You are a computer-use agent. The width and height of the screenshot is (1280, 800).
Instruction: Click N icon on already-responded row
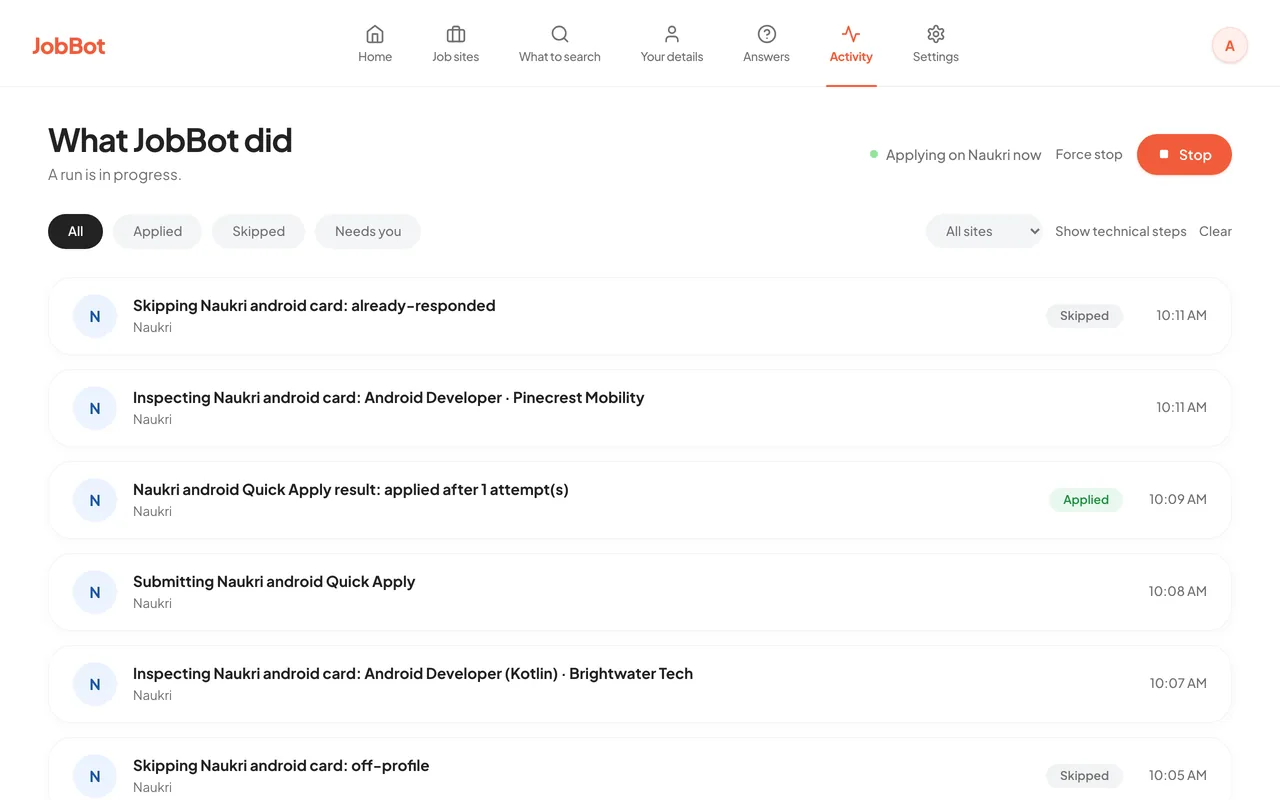pyautogui.click(x=95, y=316)
